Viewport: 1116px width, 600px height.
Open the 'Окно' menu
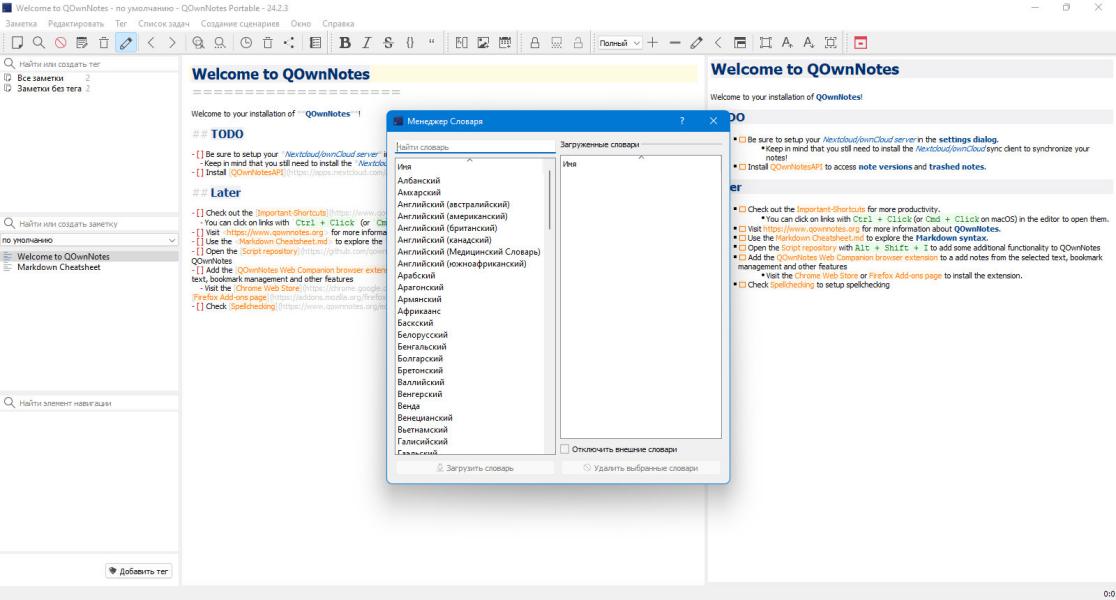point(300,23)
